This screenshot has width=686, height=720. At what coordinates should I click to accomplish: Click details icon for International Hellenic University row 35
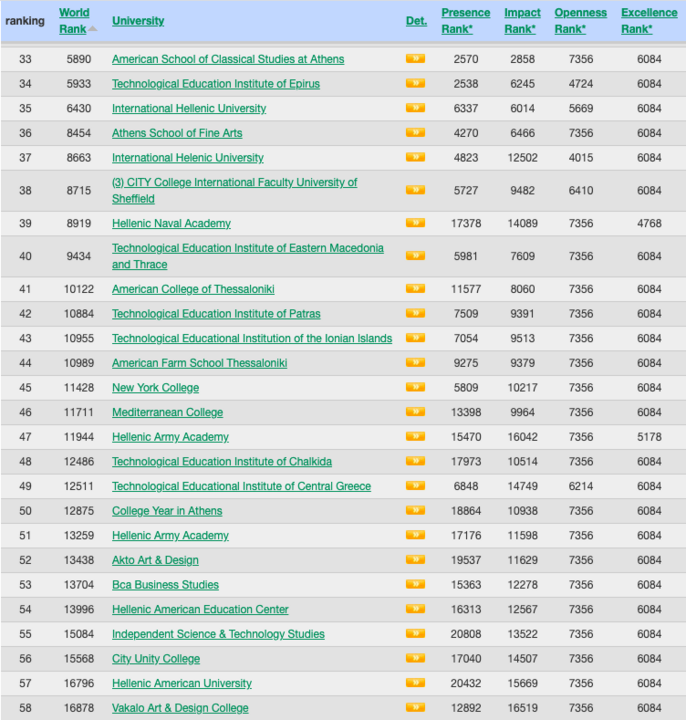415,108
